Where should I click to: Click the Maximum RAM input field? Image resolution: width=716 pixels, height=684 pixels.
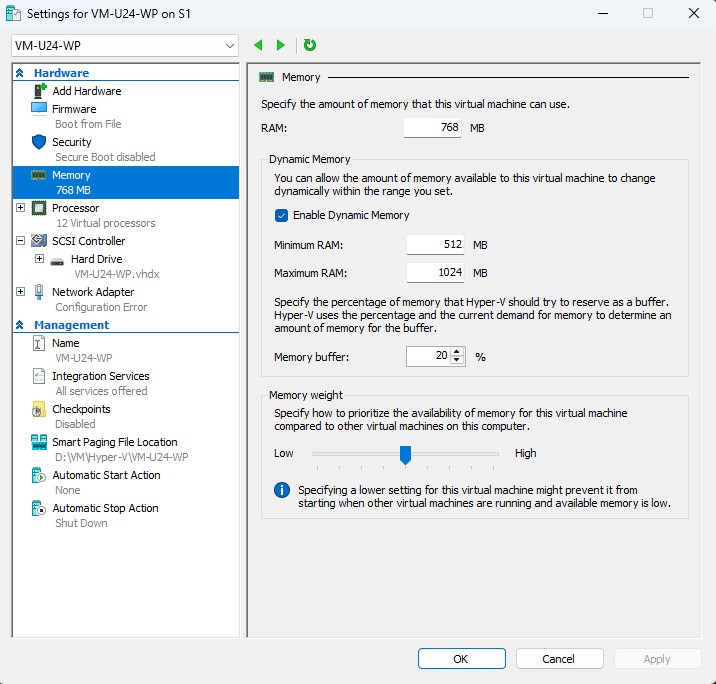pyautogui.click(x=436, y=273)
